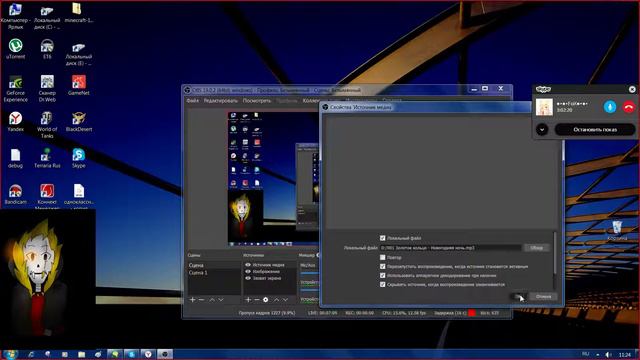Screen dimensions: 640x360
Task: Close the Skype call widget
Action: point(632,89)
